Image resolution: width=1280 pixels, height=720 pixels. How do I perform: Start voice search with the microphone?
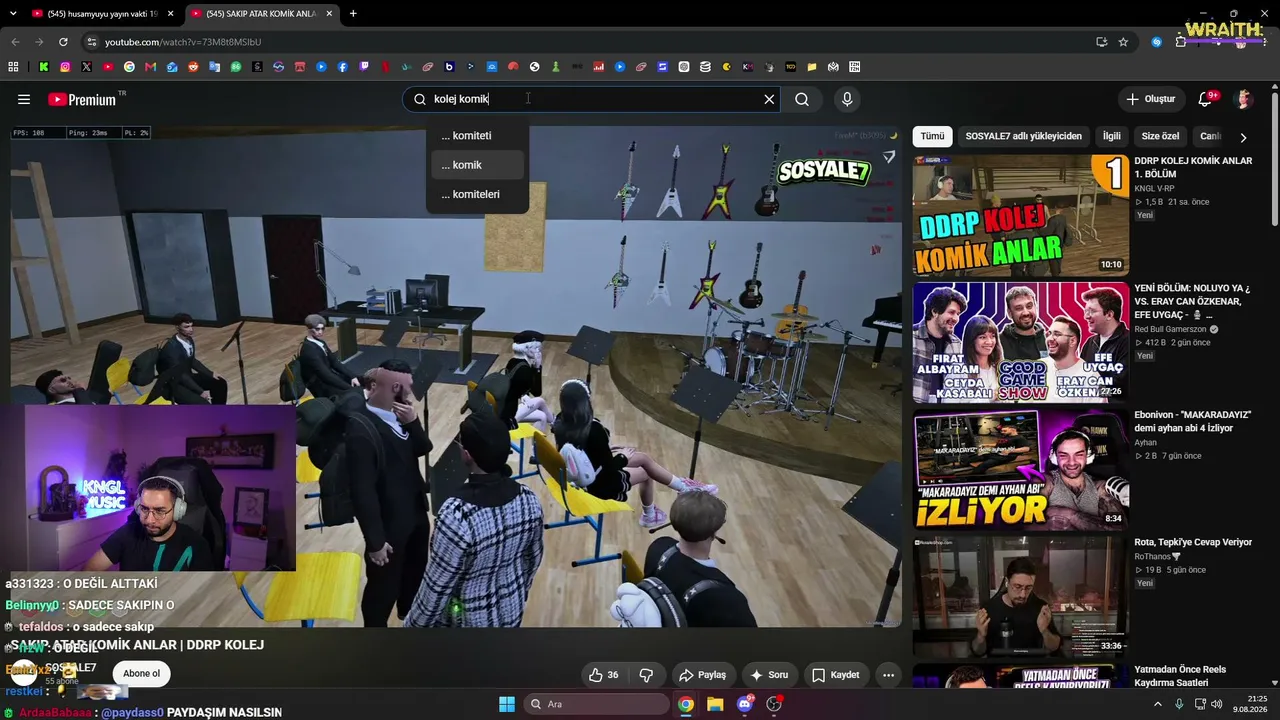click(847, 99)
